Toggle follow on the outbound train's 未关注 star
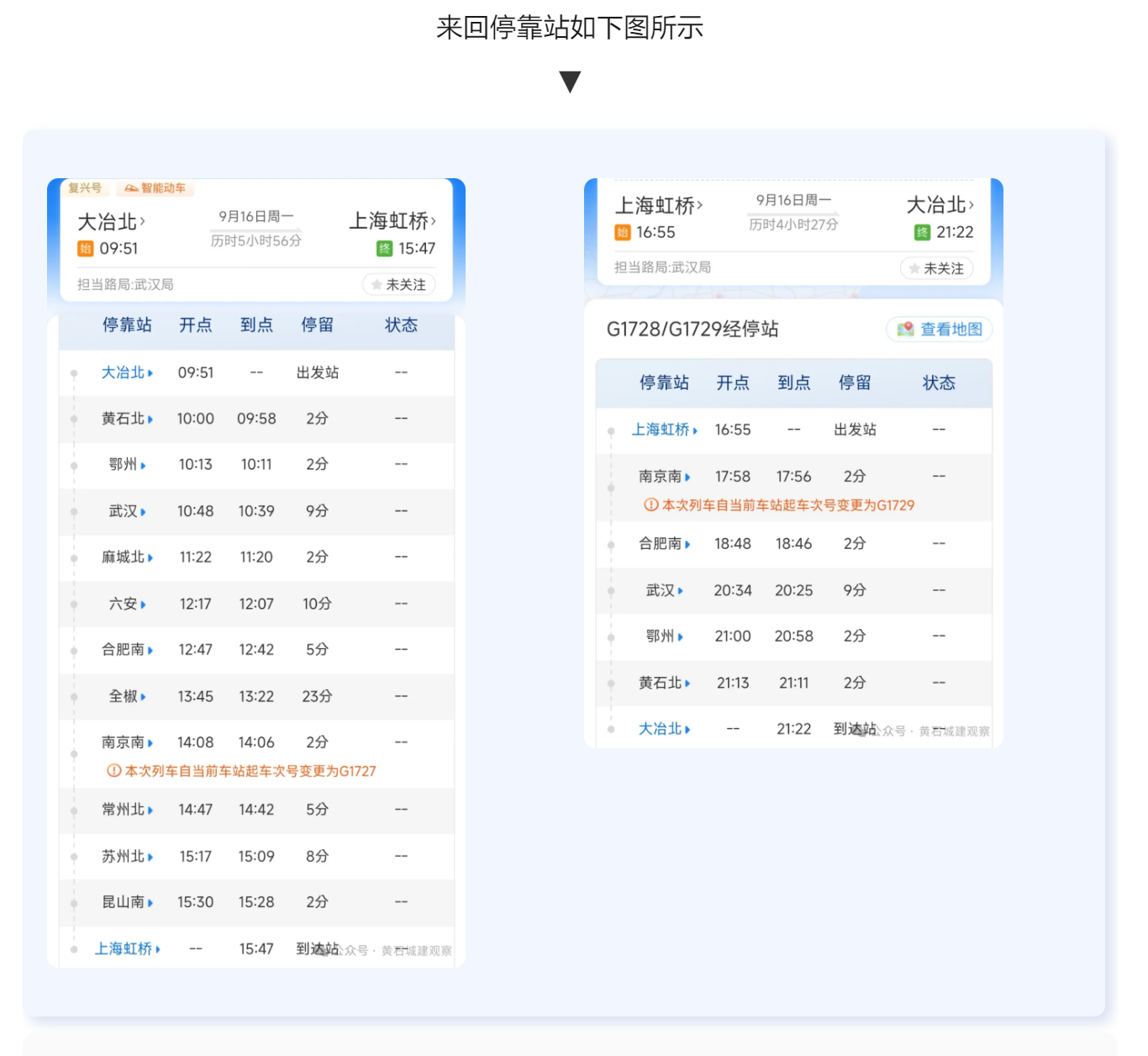This screenshot has width=1148, height=1056. [398, 284]
